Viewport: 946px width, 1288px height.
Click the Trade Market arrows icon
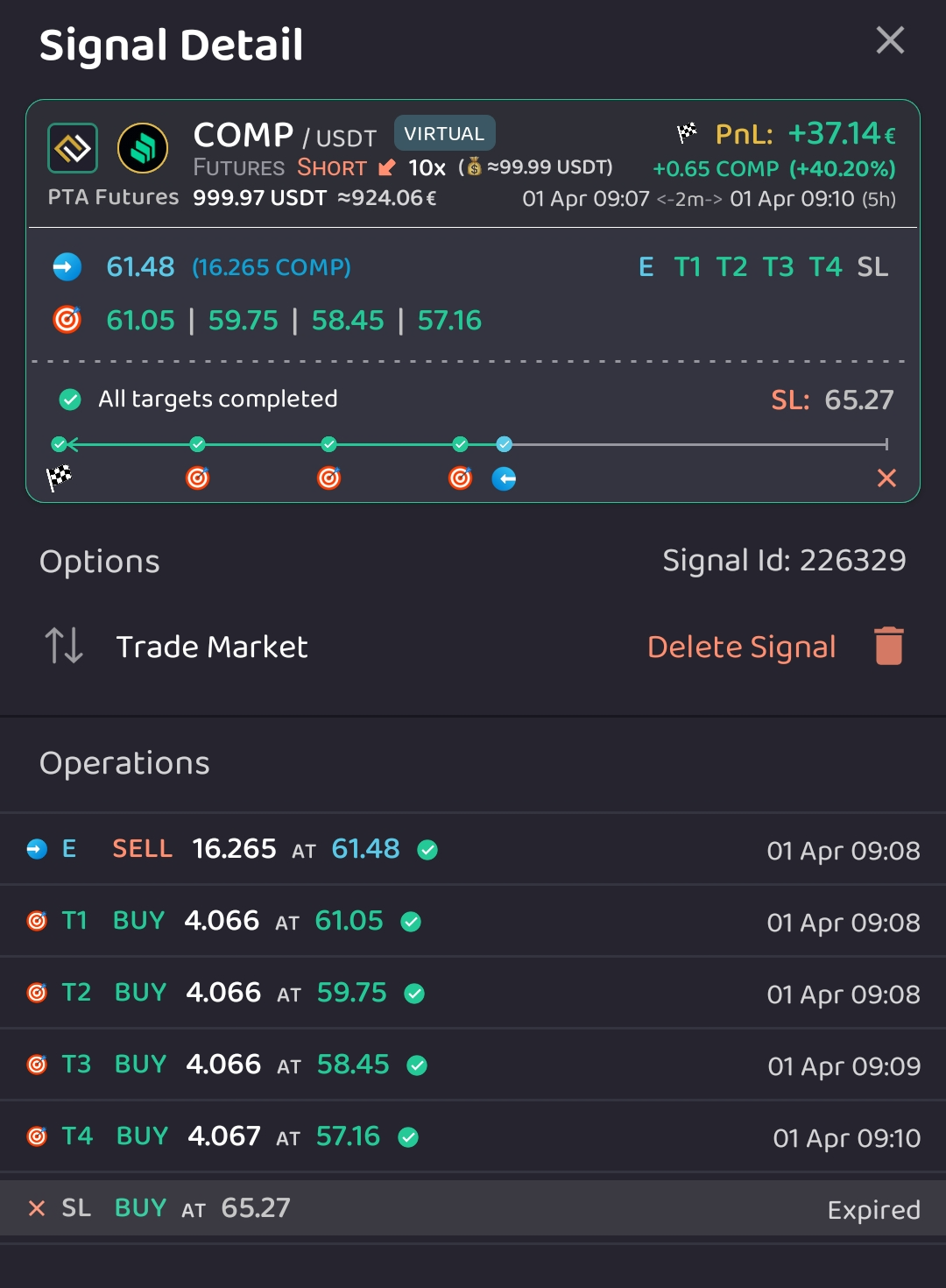(x=64, y=646)
